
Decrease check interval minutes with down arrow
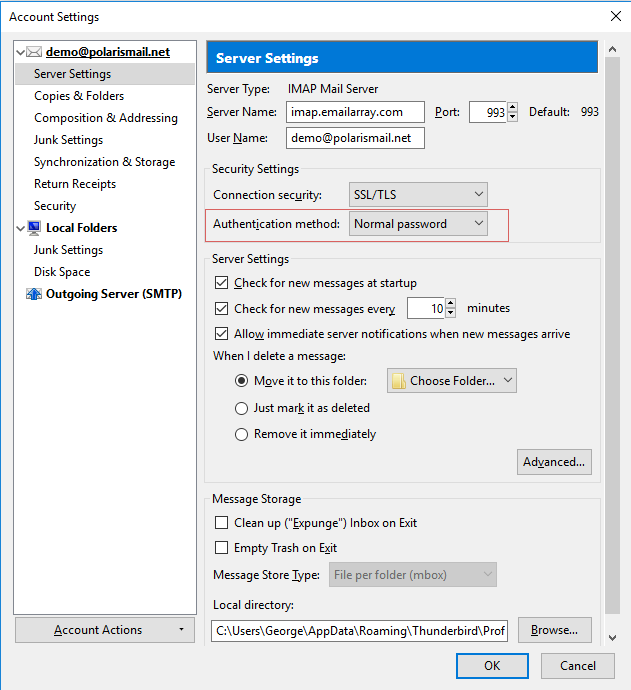450,313
